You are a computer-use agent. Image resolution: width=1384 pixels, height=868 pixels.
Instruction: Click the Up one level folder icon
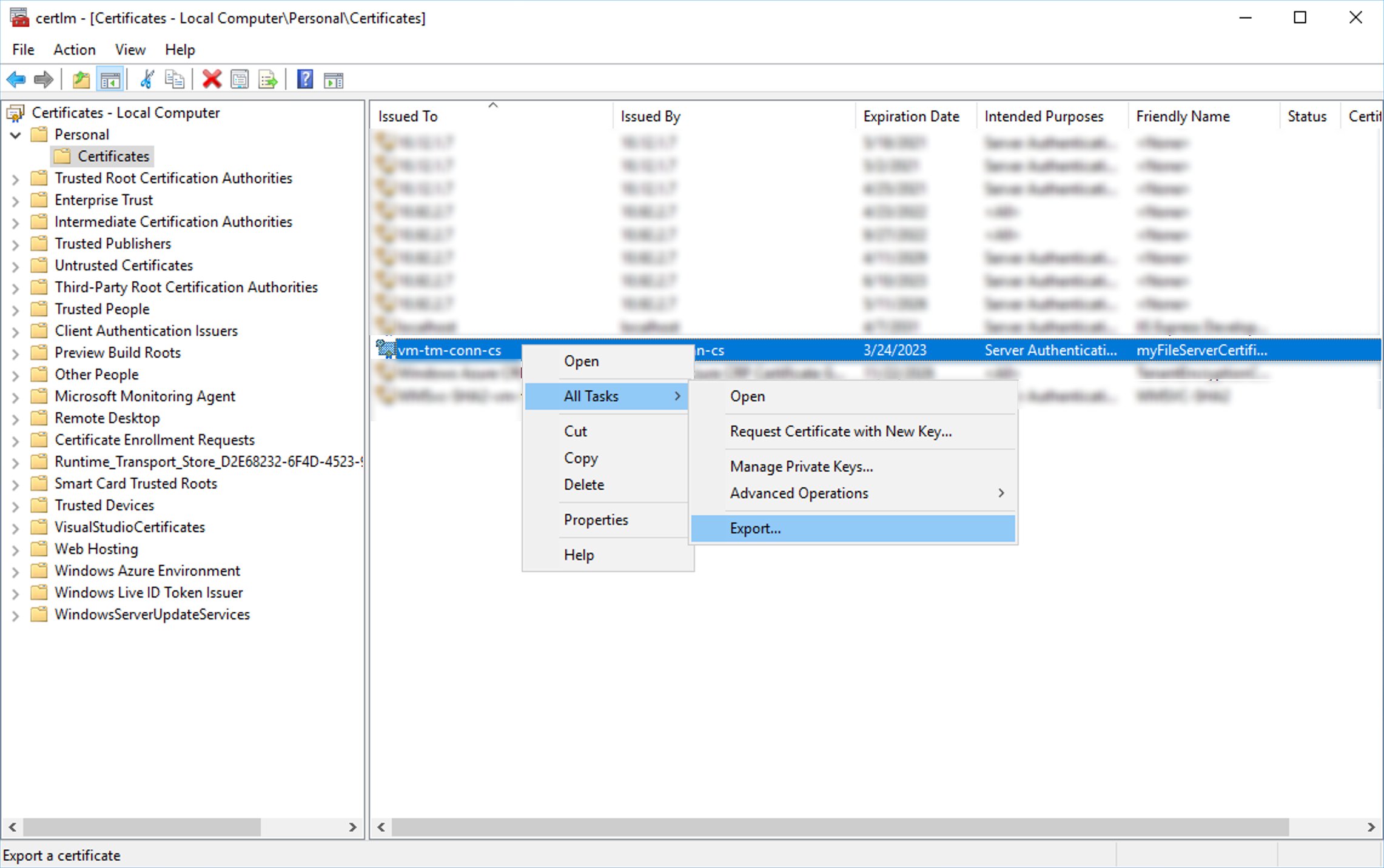[81, 79]
